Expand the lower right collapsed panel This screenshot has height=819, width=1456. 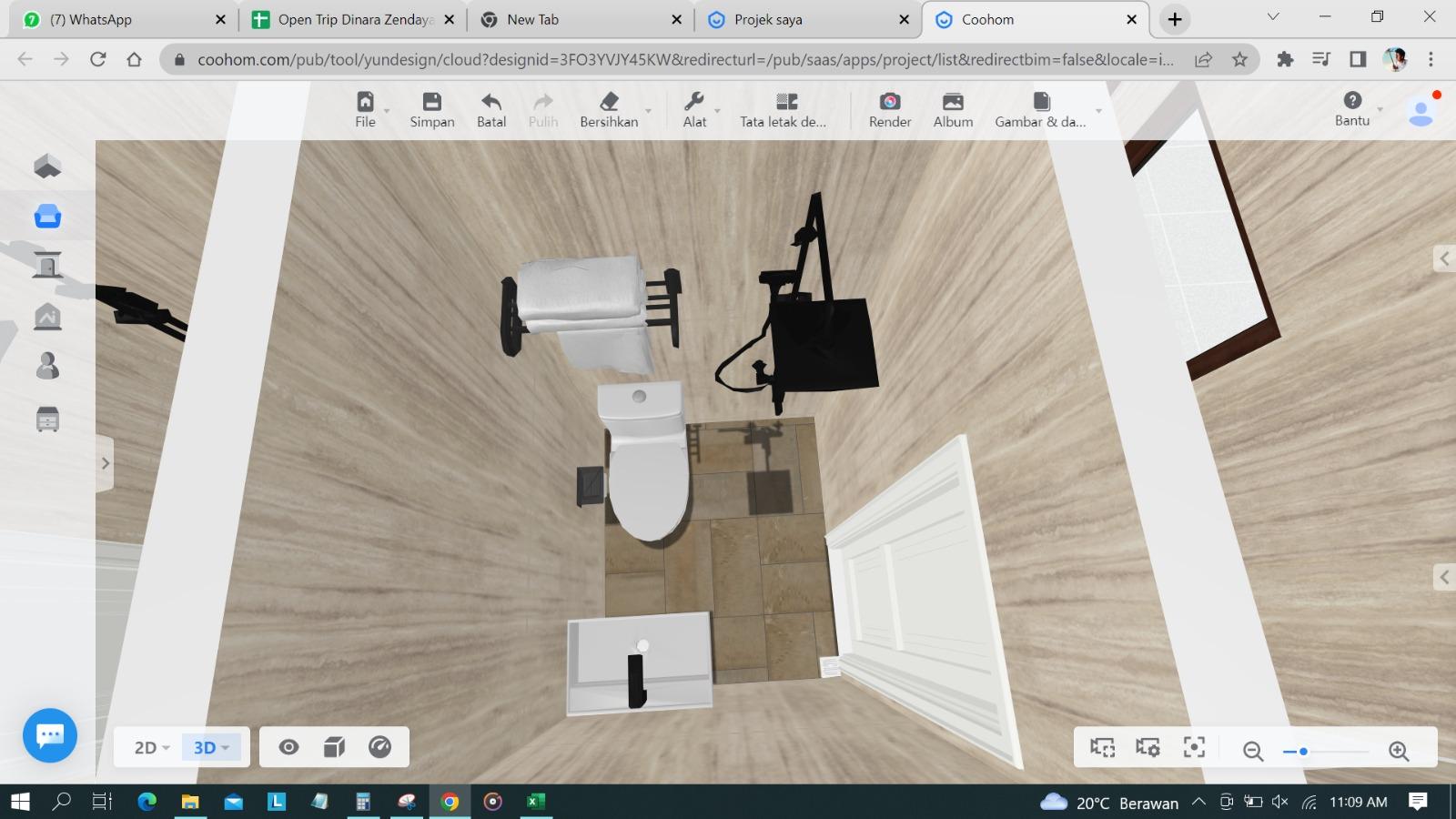point(1444,577)
